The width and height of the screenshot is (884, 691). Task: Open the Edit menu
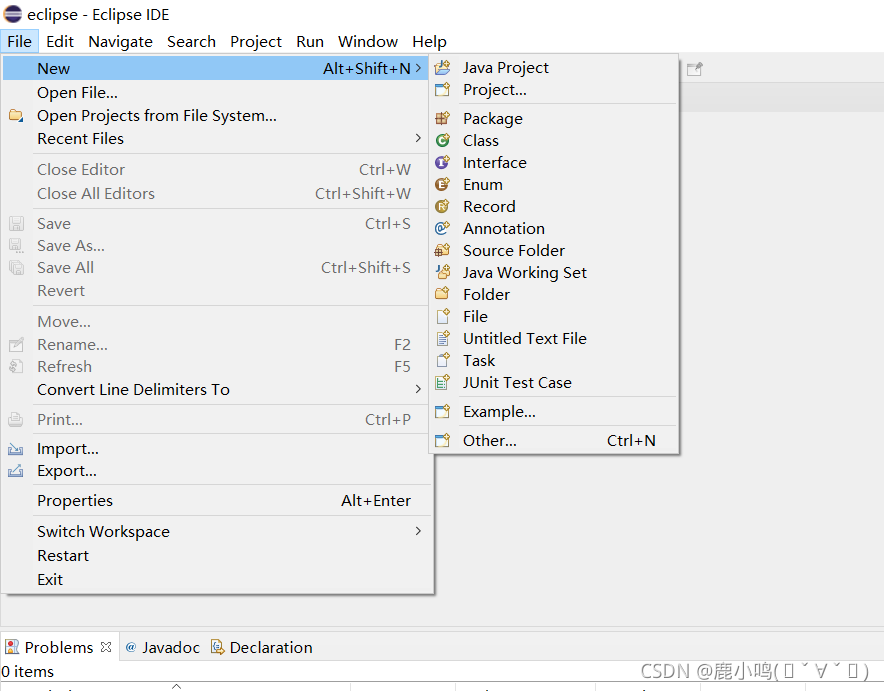tap(60, 42)
